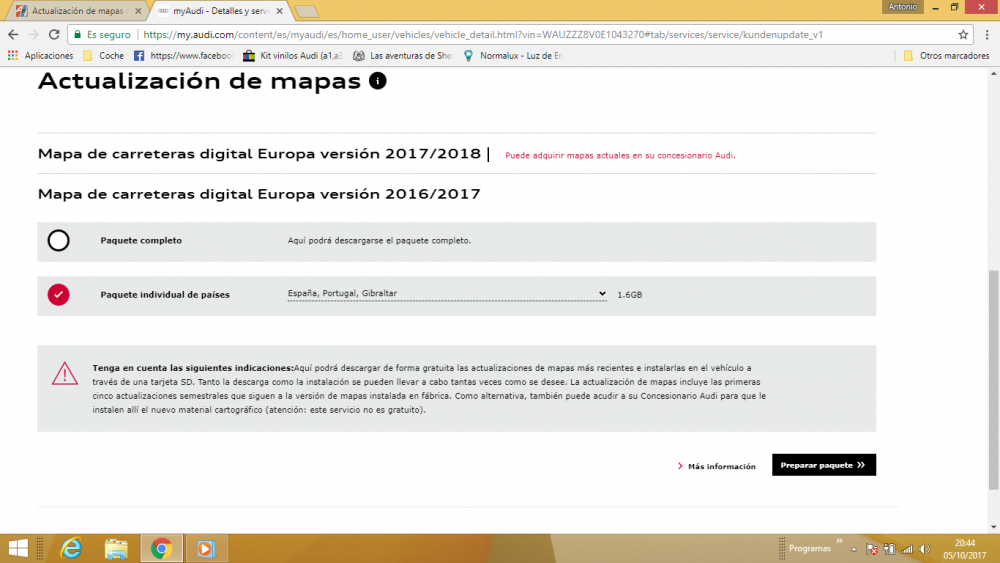Show hidden system tray icons
Viewport: 1000px width, 563px height.
pos(854,549)
